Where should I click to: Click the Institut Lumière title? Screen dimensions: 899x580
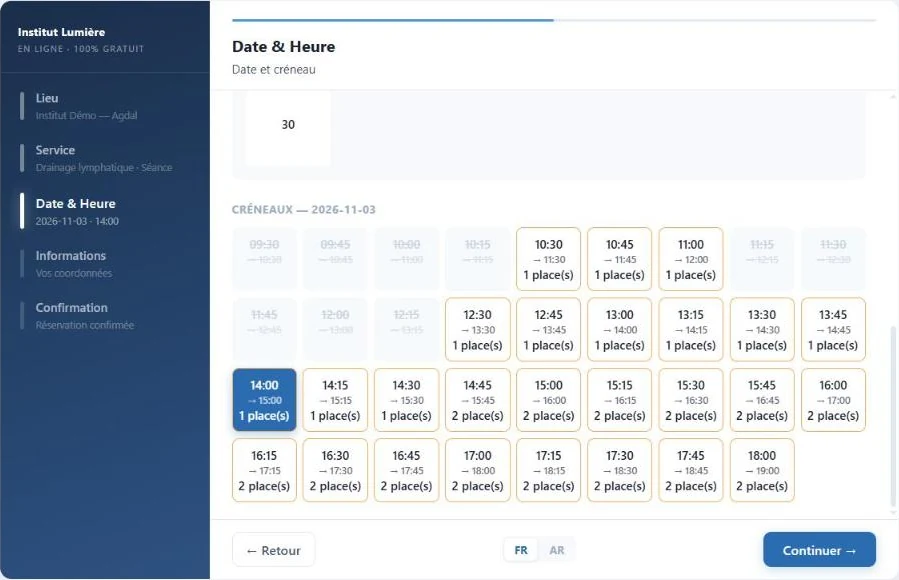pyautogui.click(x=61, y=32)
